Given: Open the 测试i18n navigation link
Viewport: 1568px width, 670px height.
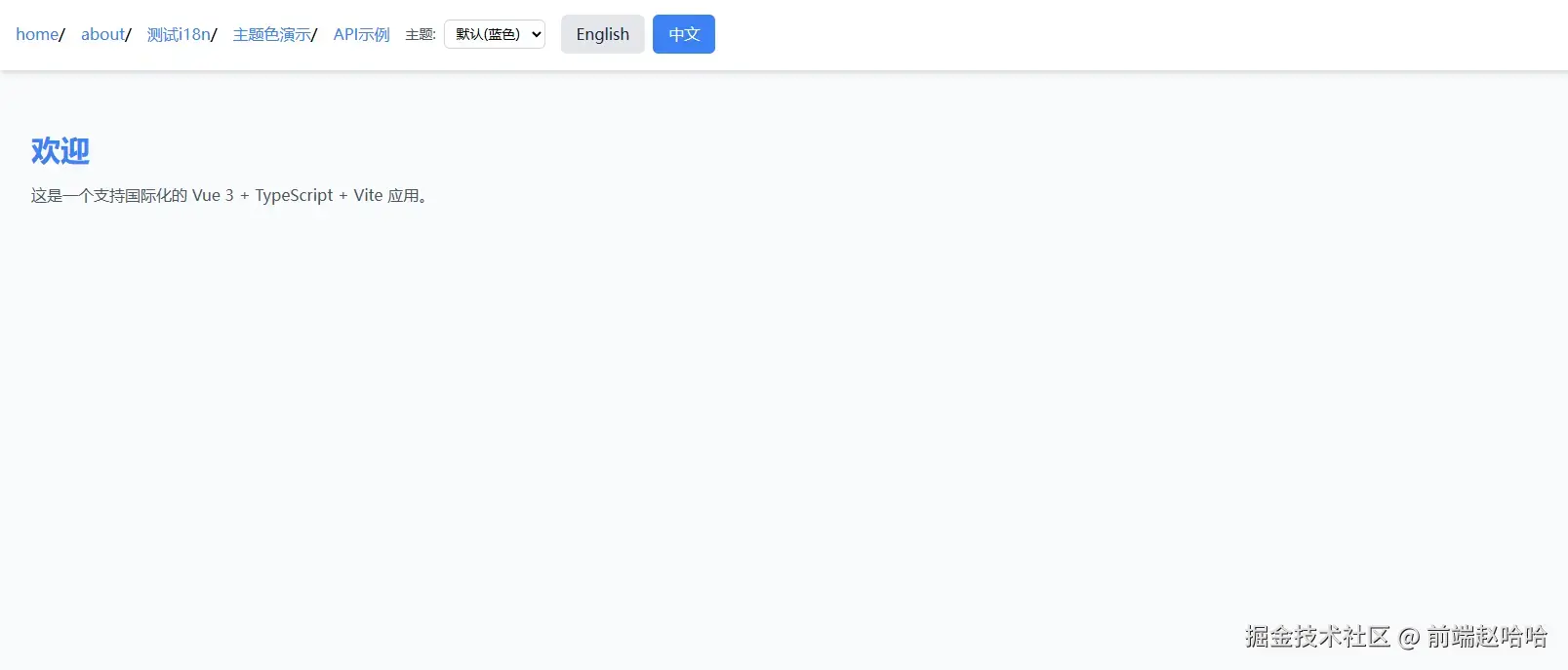Looking at the screenshot, I should click(x=179, y=34).
